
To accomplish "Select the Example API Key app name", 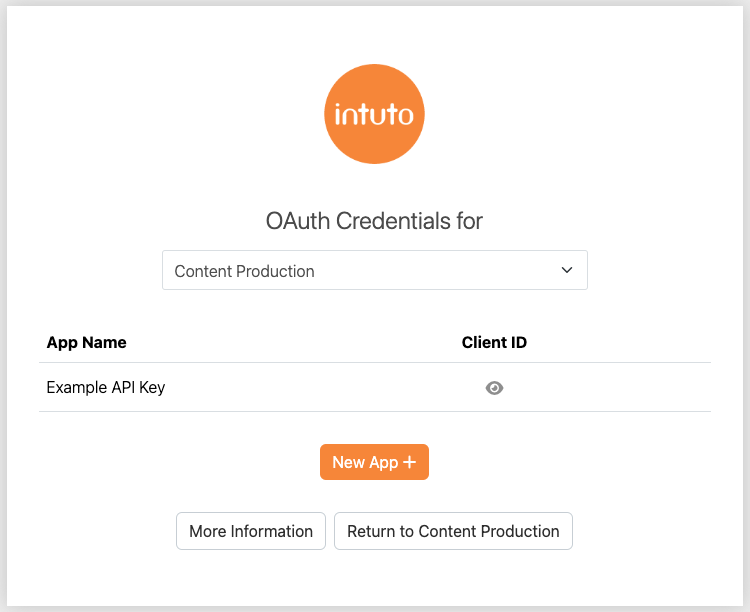I will click(106, 387).
